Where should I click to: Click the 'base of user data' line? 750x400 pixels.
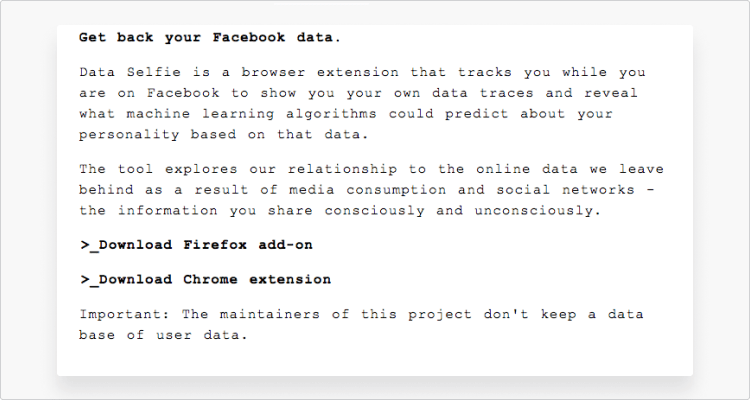coord(163,335)
